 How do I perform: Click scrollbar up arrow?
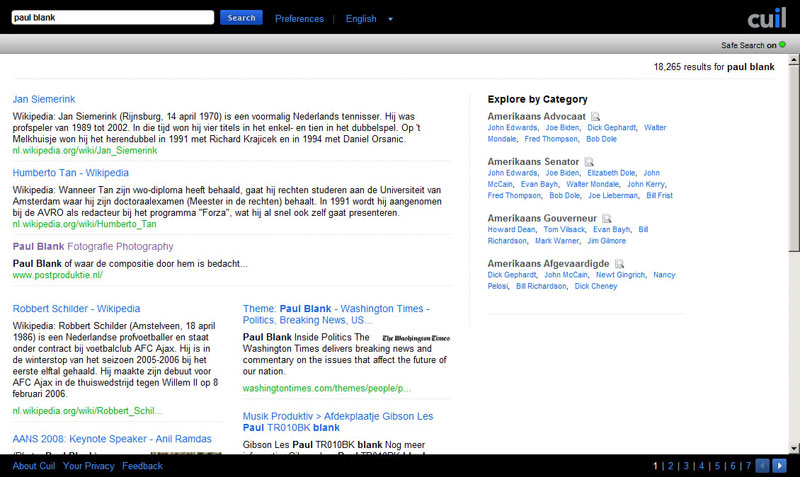point(794,59)
